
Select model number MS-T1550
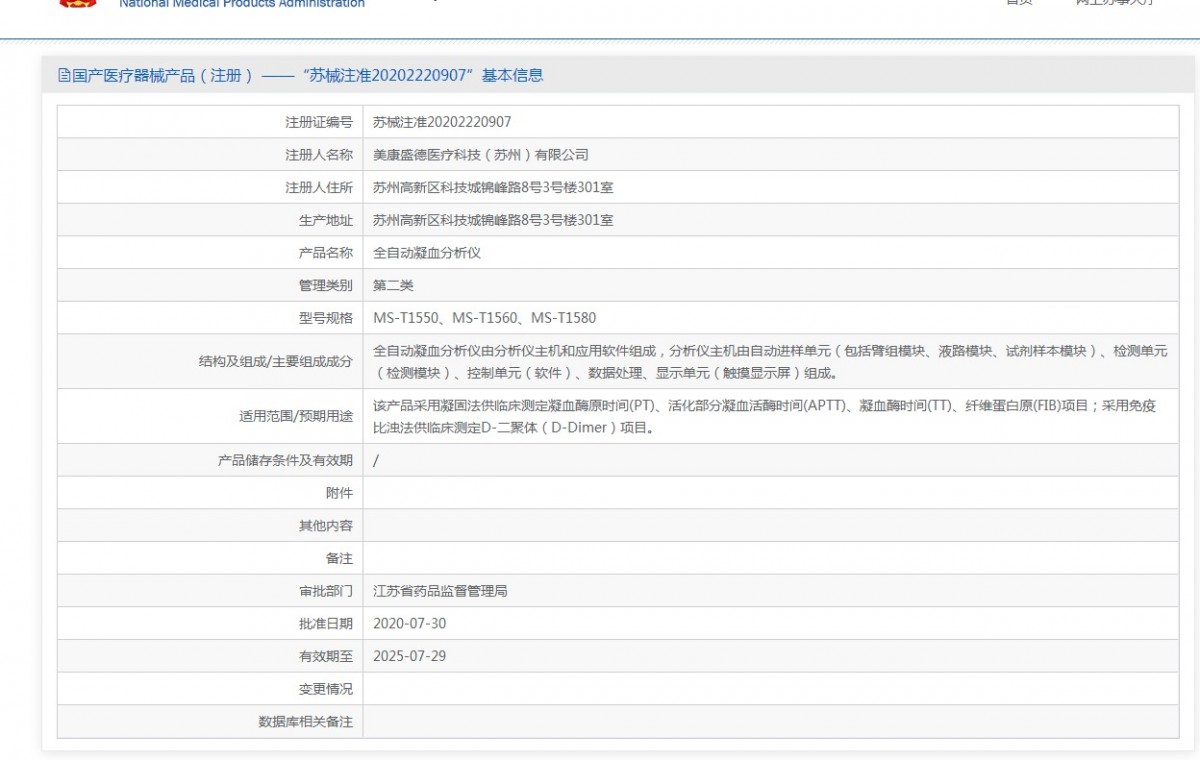click(x=405, y=318)
